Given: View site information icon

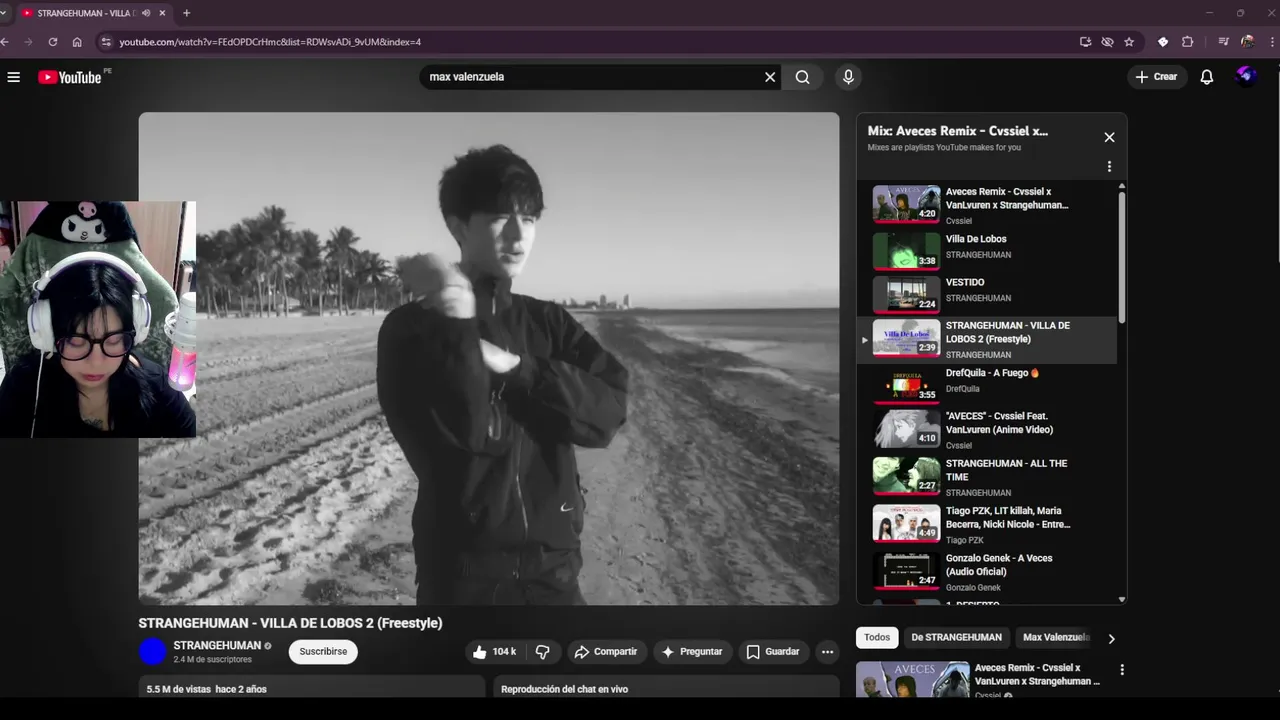Looking at the screenshot, I should [x=106, y=42].
